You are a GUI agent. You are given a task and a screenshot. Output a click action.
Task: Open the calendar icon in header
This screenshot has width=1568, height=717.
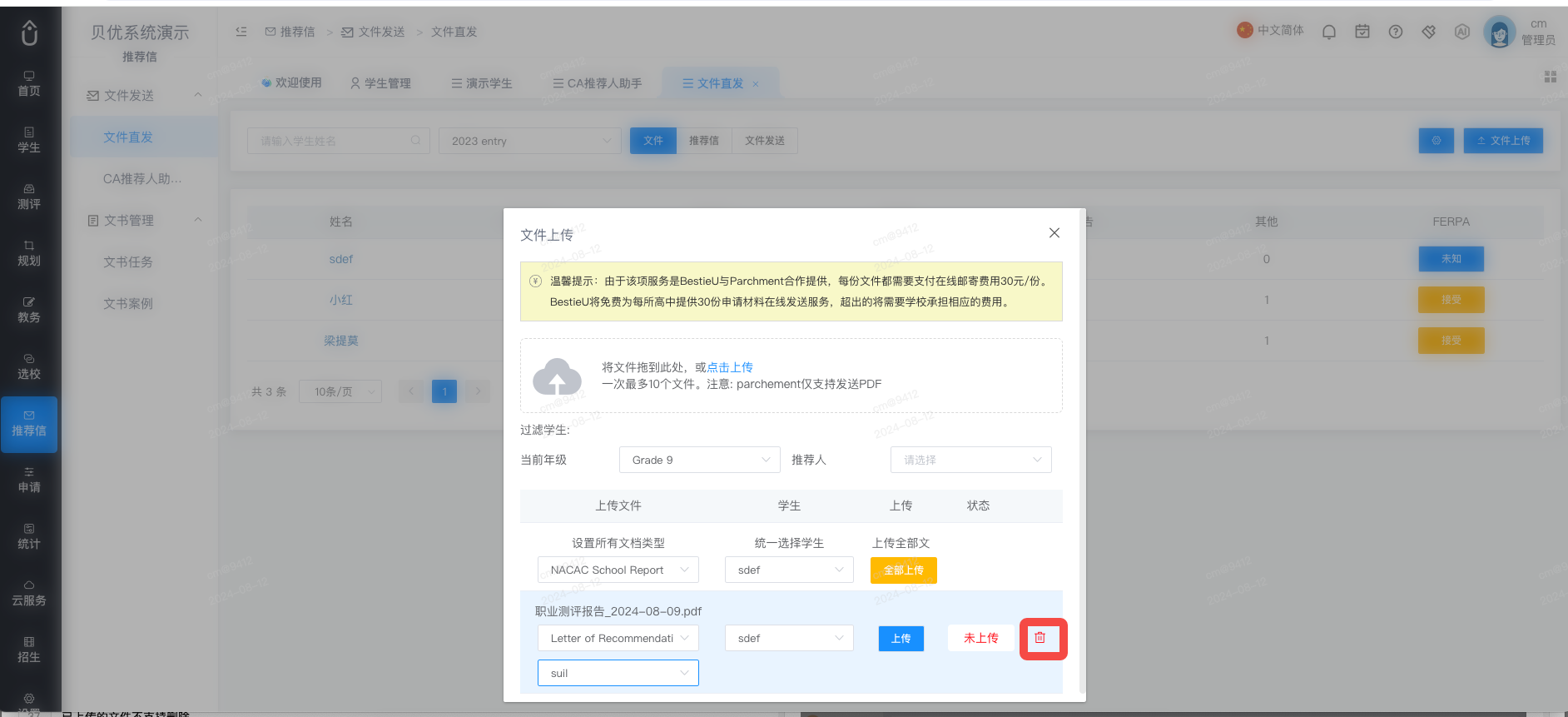1362,32
